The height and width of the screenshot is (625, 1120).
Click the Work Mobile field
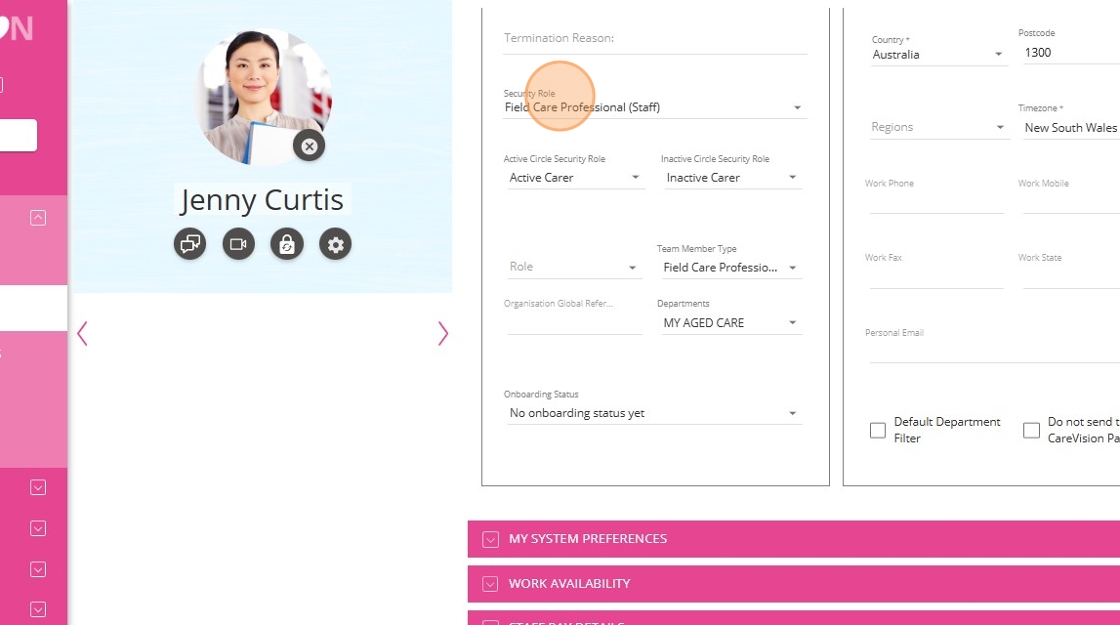pos(1071,203)
